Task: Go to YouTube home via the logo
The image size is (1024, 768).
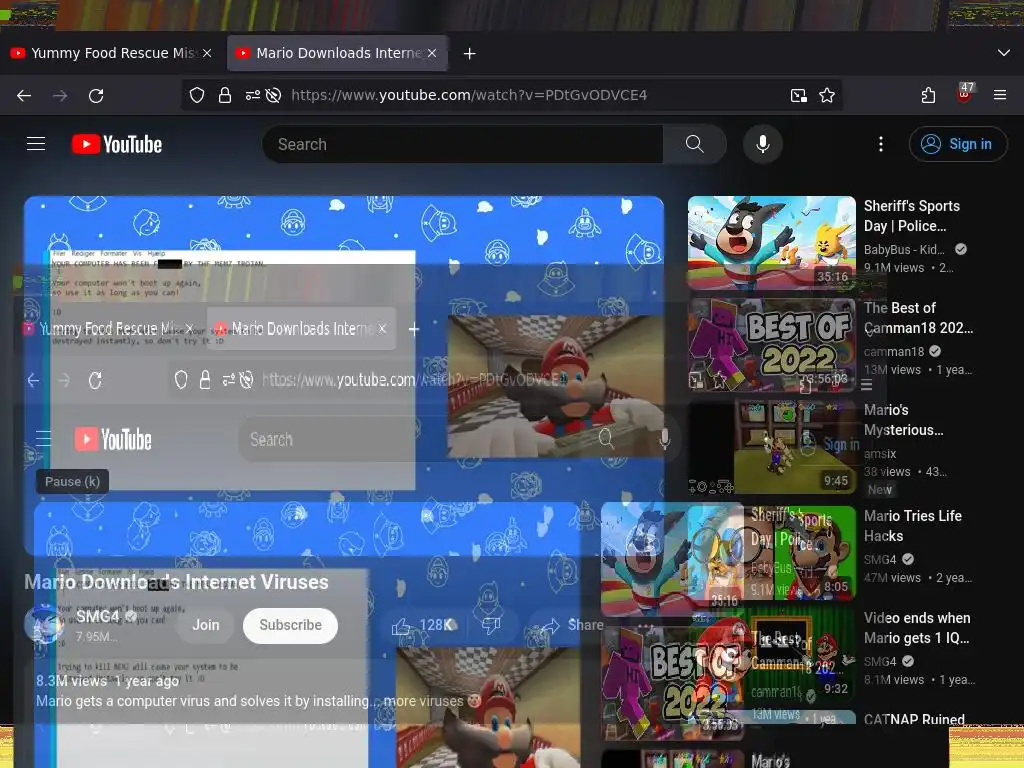Action: tap(117, 144)
